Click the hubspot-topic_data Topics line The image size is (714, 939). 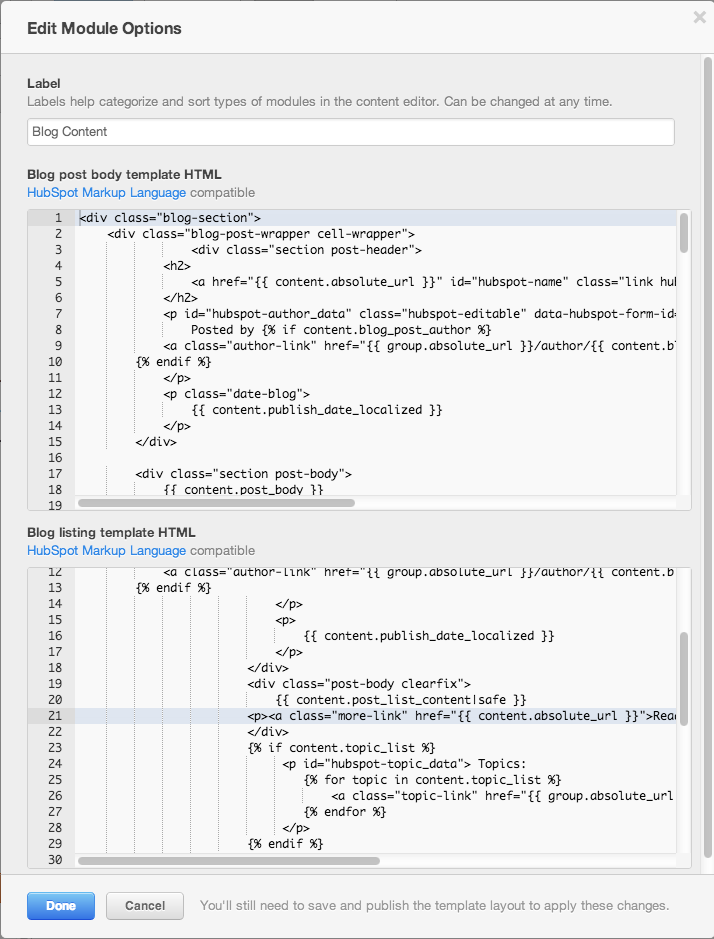(405, 764)
